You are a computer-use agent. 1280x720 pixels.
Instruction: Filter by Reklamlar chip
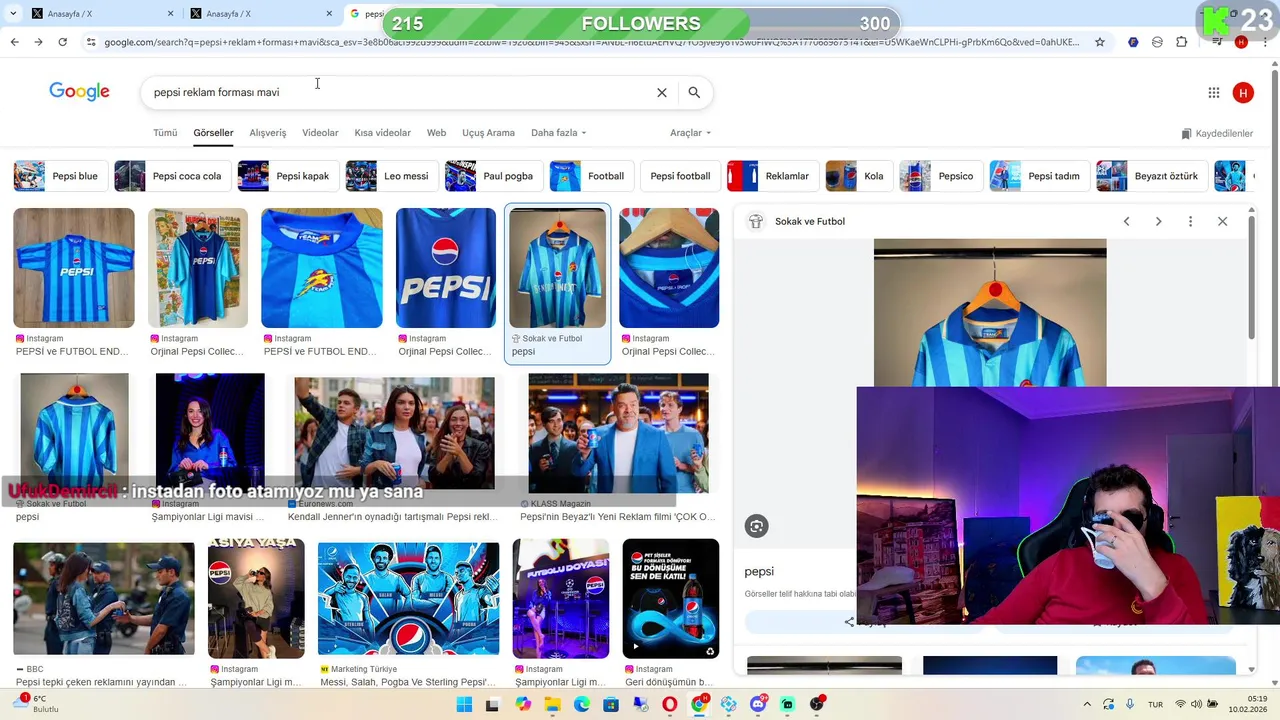[772, 176]
